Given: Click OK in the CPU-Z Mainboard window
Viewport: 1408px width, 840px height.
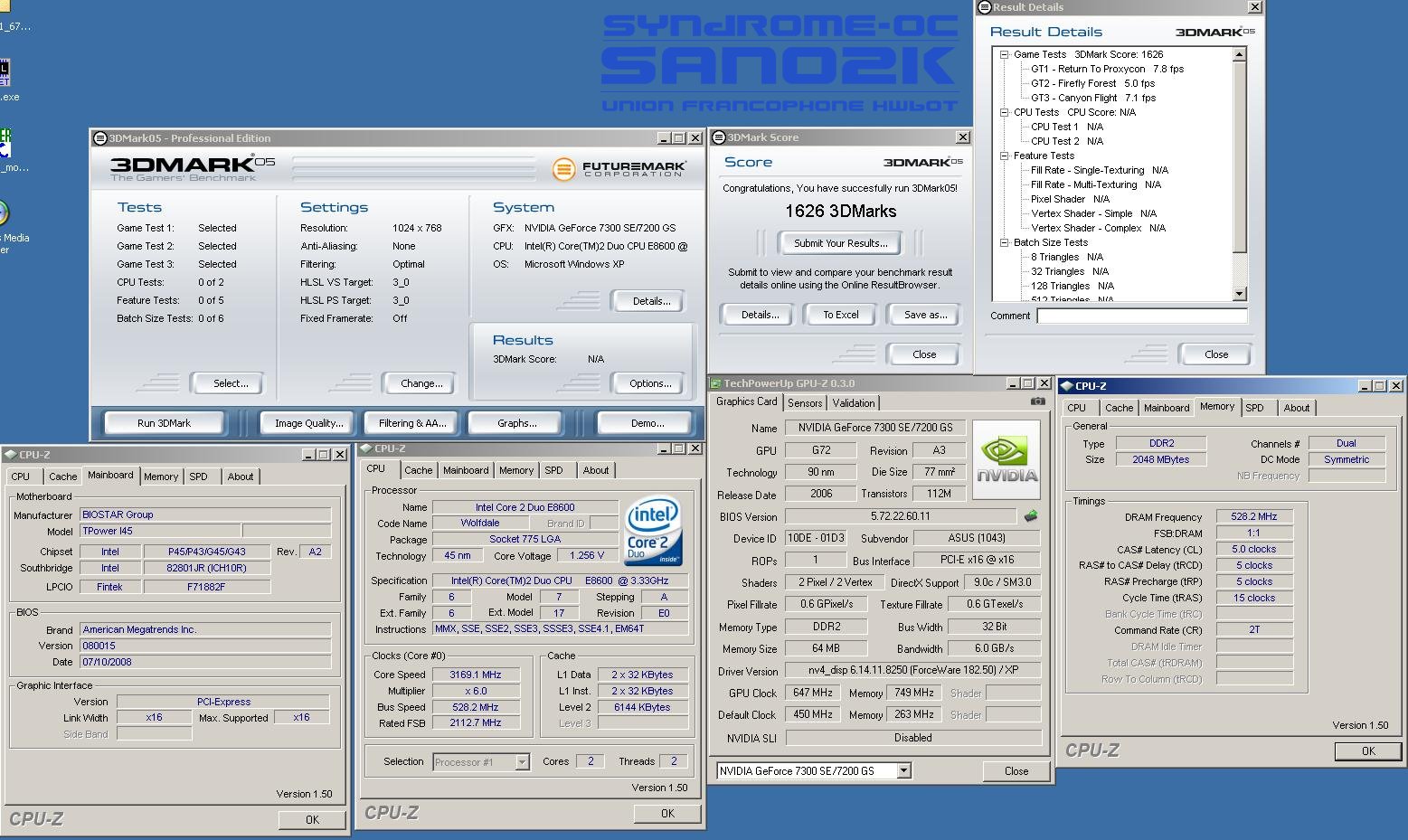Looking at the screenshot, I should pos(312,820).
